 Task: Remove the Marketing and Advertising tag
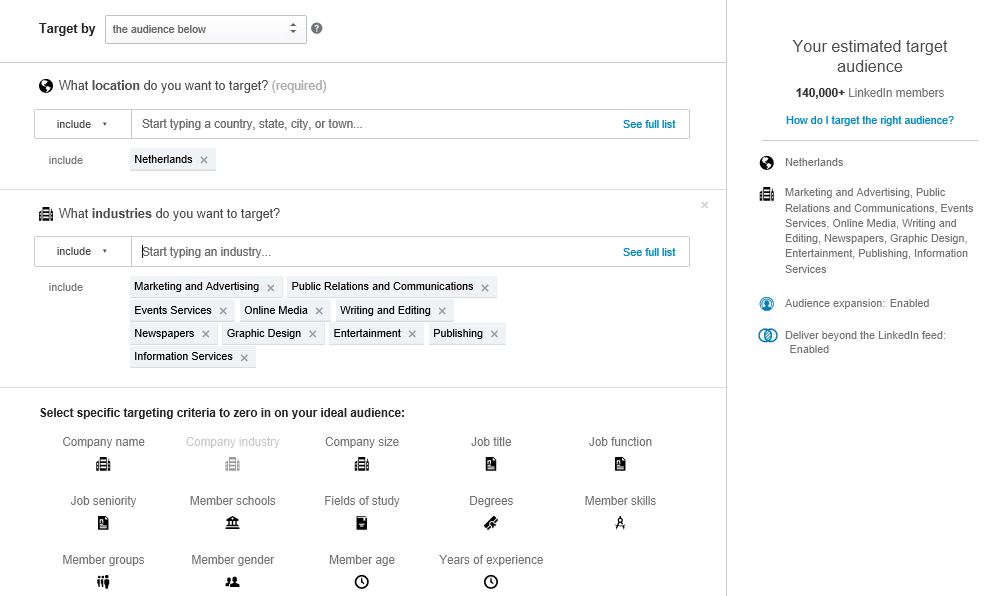pyautogui.click(x=270, y=287)
